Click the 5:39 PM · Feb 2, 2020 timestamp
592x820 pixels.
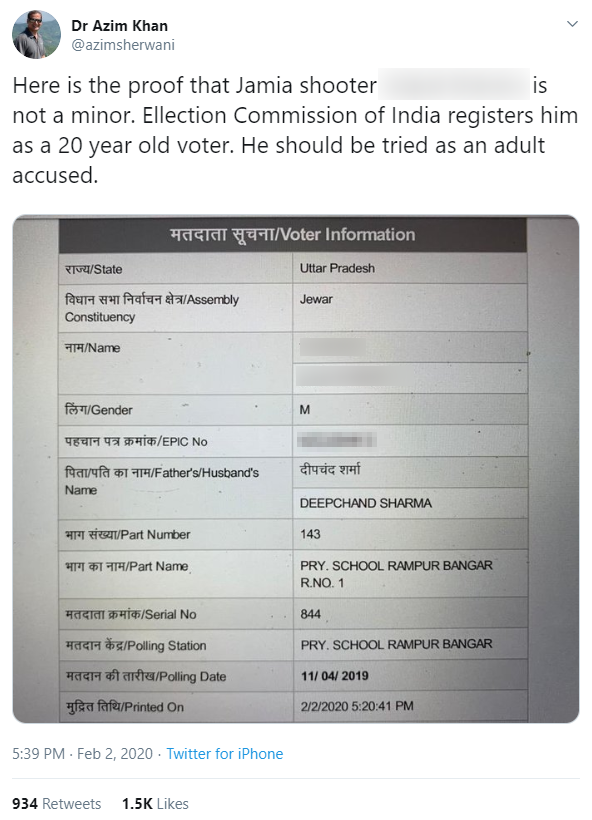click(83, 754)
